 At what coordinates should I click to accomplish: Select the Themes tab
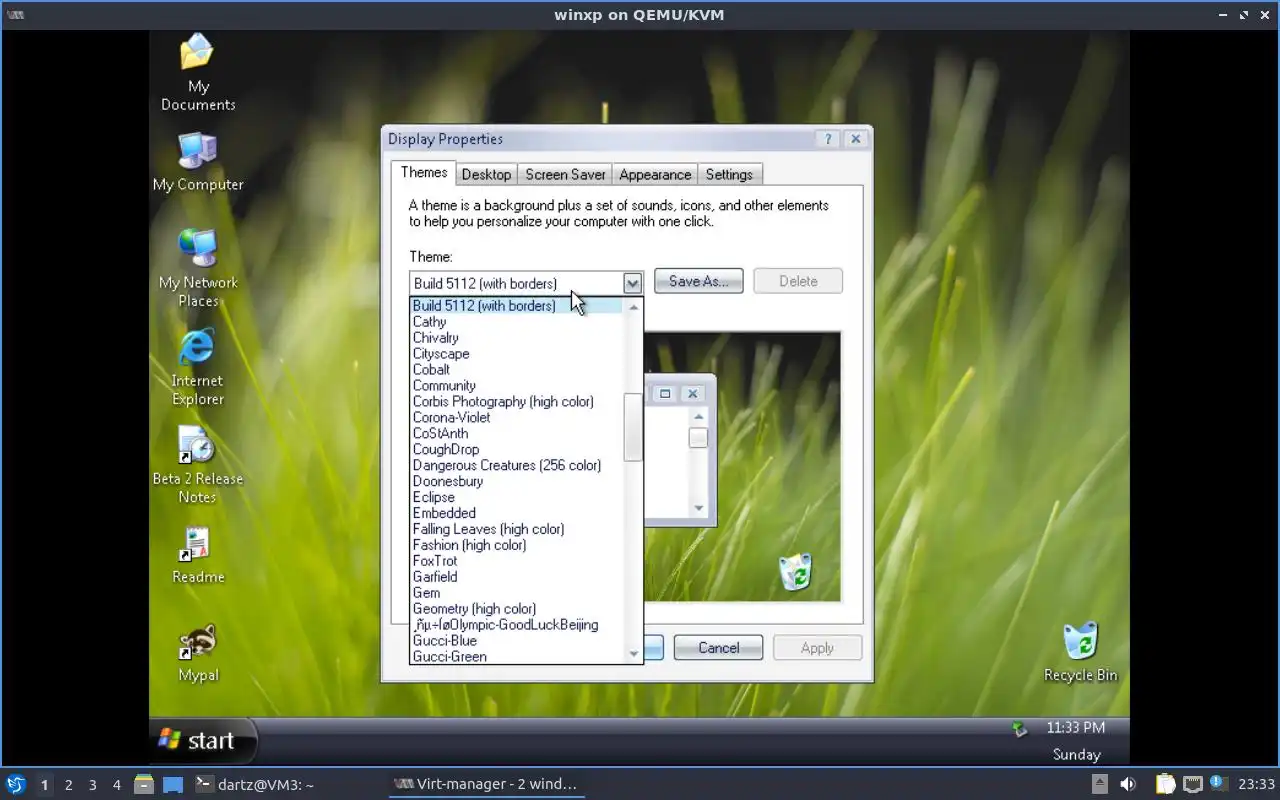(x=424, y=172)
